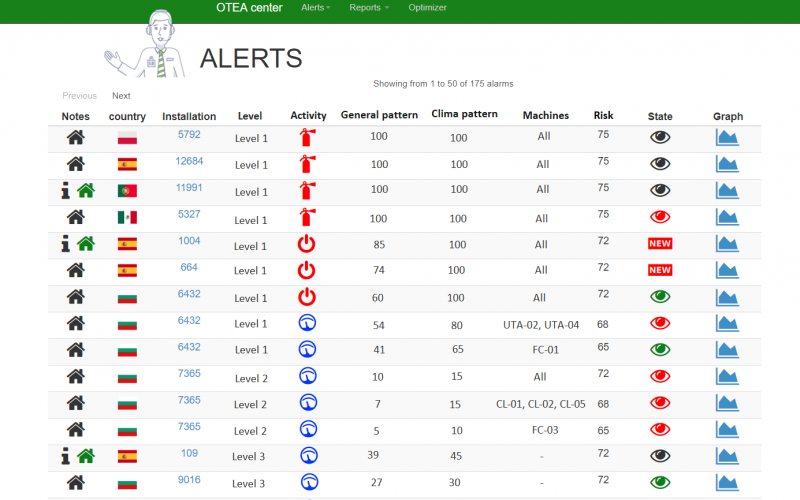Open the graph icon for installation 1004
Viewport: 800px width, 500px height.
727,243
